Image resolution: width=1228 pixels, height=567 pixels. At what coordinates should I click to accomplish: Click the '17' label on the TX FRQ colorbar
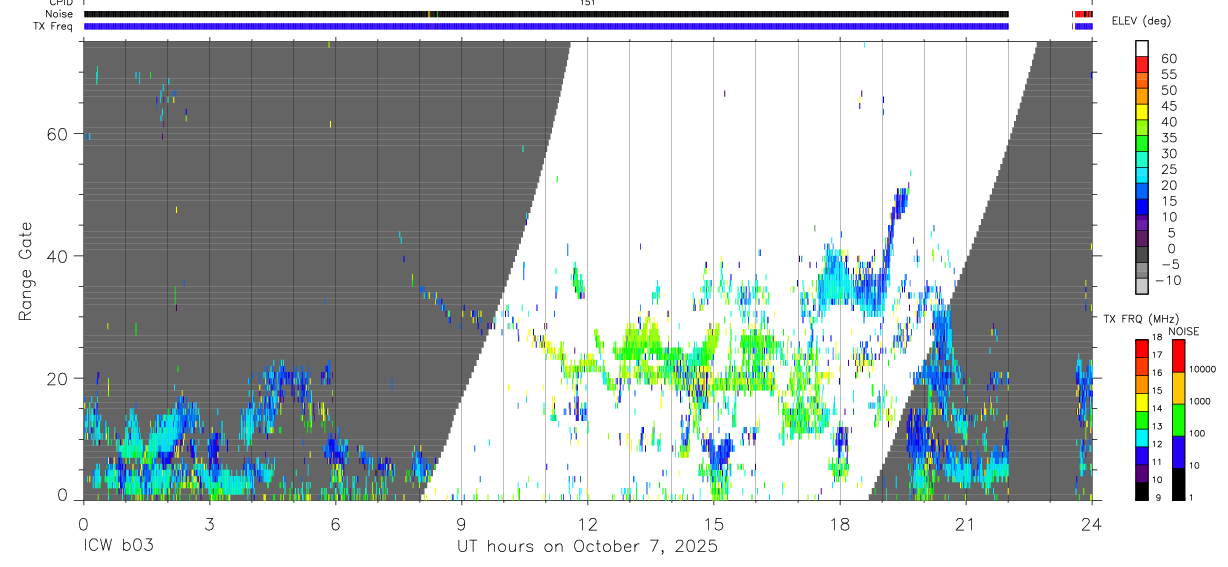1159,355
